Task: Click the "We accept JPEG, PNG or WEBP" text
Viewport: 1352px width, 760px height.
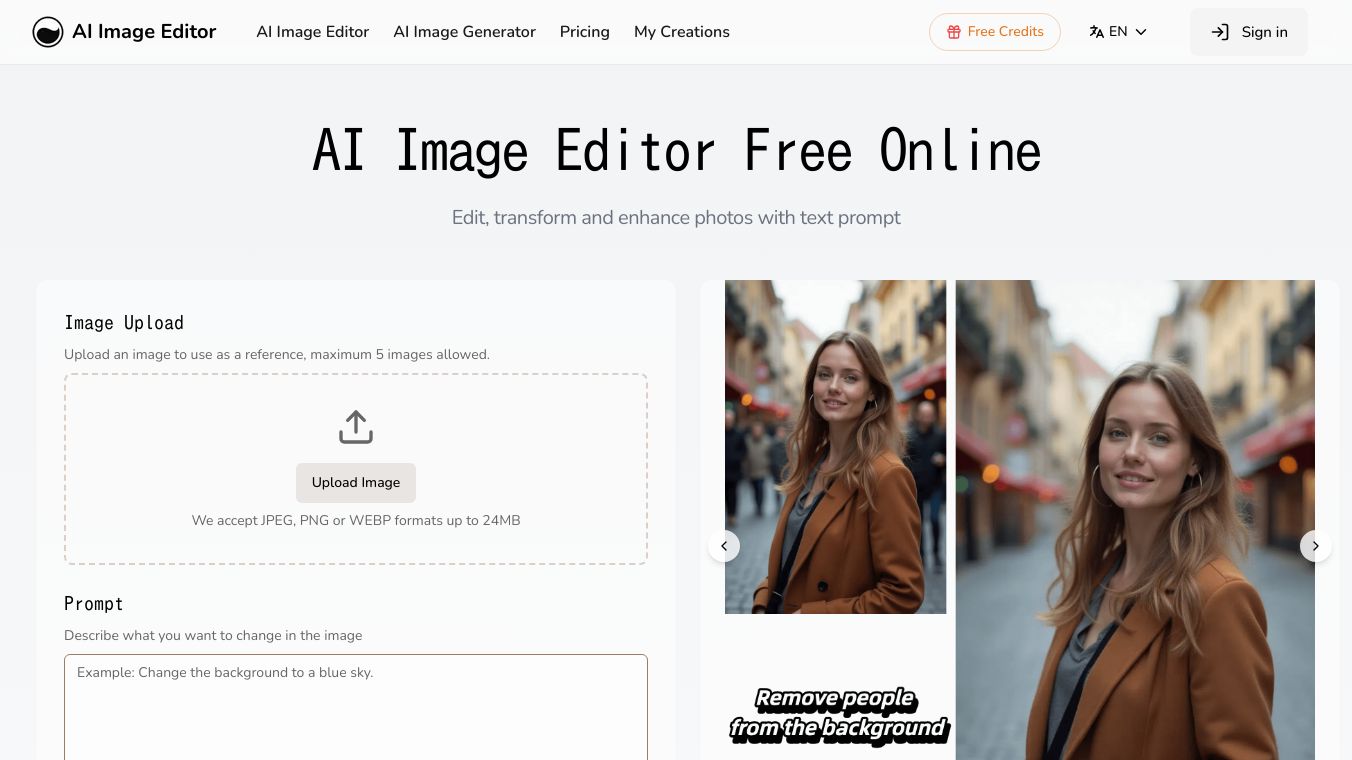Action: point(356,520)
